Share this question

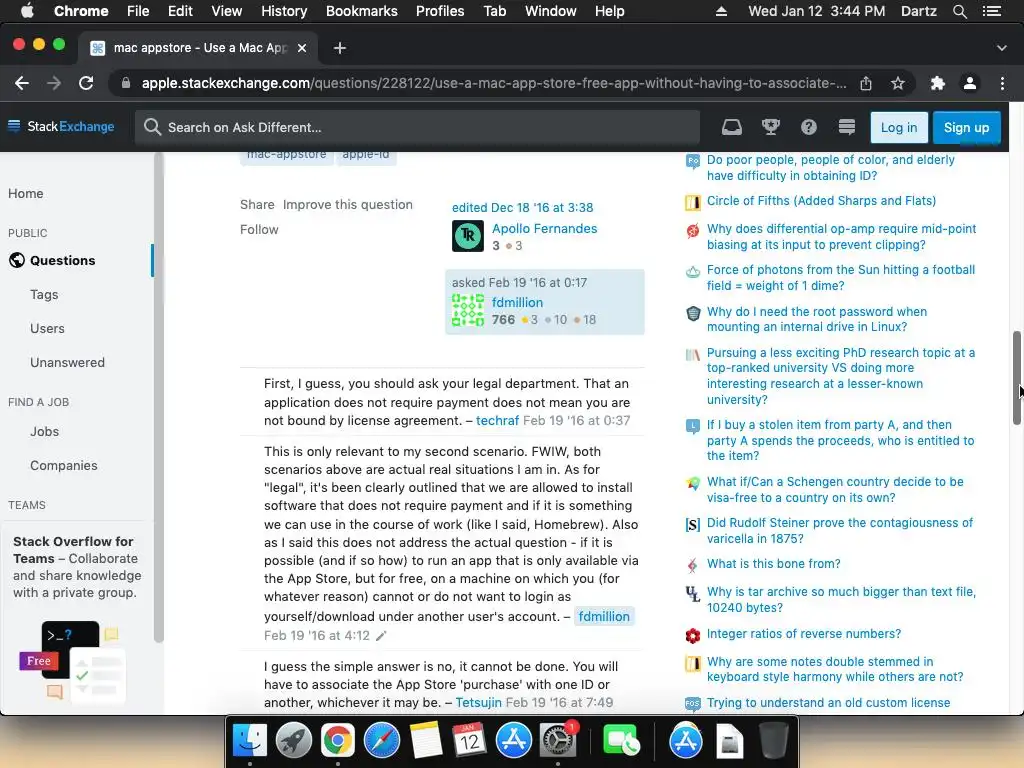coord(257,204)
